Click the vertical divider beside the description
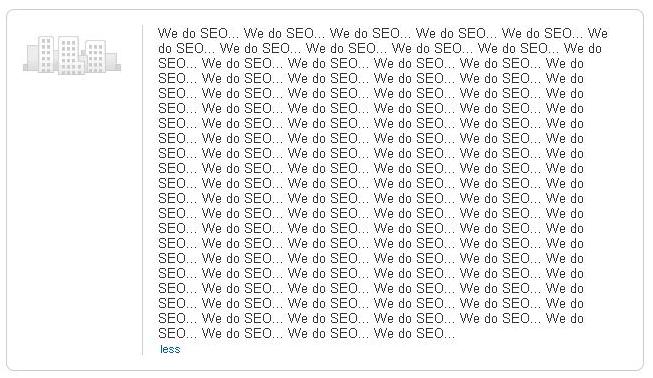Screen dimensions: 653x378 pos(142,190)
